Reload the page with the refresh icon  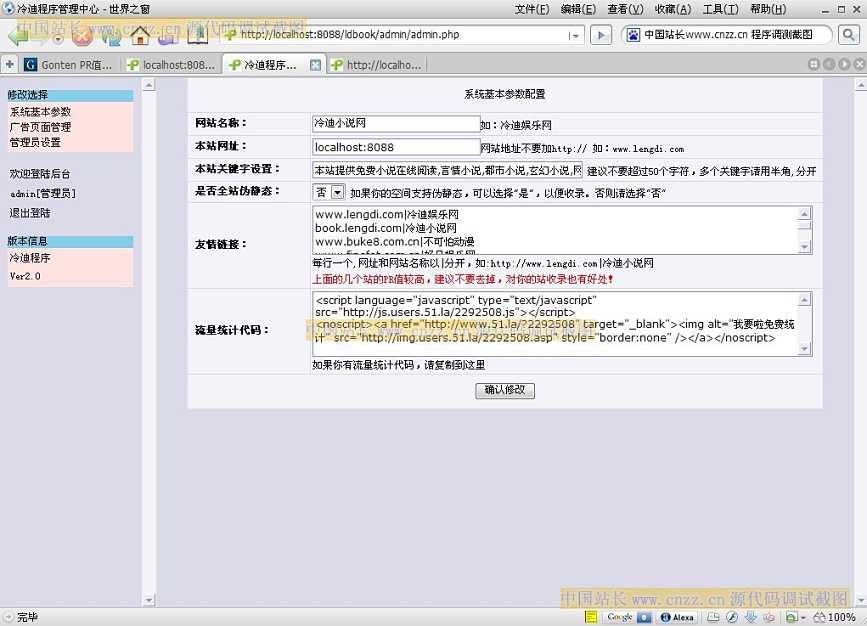(111, 35)
